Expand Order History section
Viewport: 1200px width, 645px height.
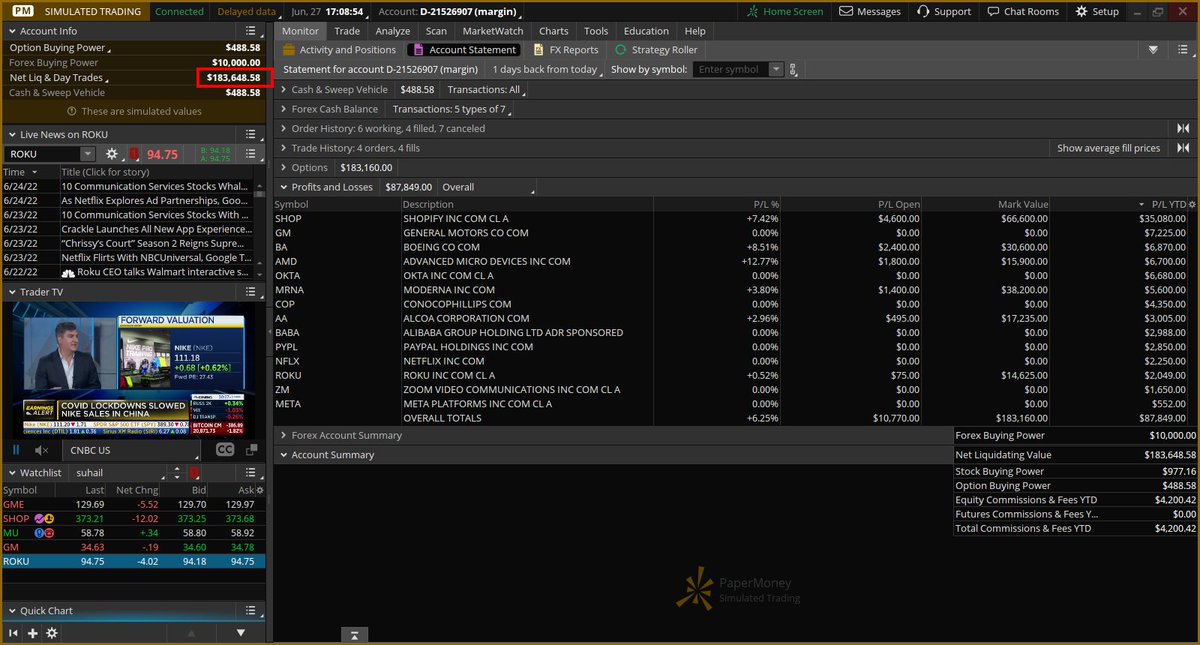point(284,128)
